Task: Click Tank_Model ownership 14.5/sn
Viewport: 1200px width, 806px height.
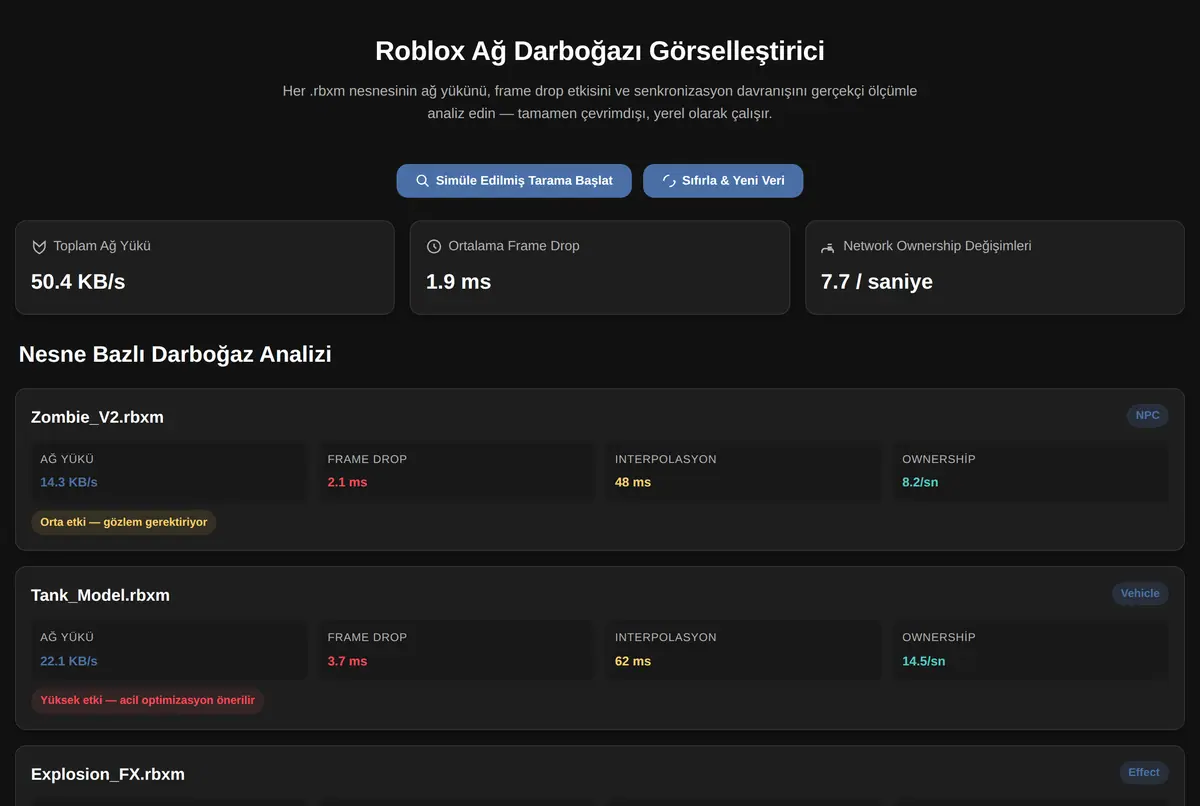Action: click(x=924, y=661)
